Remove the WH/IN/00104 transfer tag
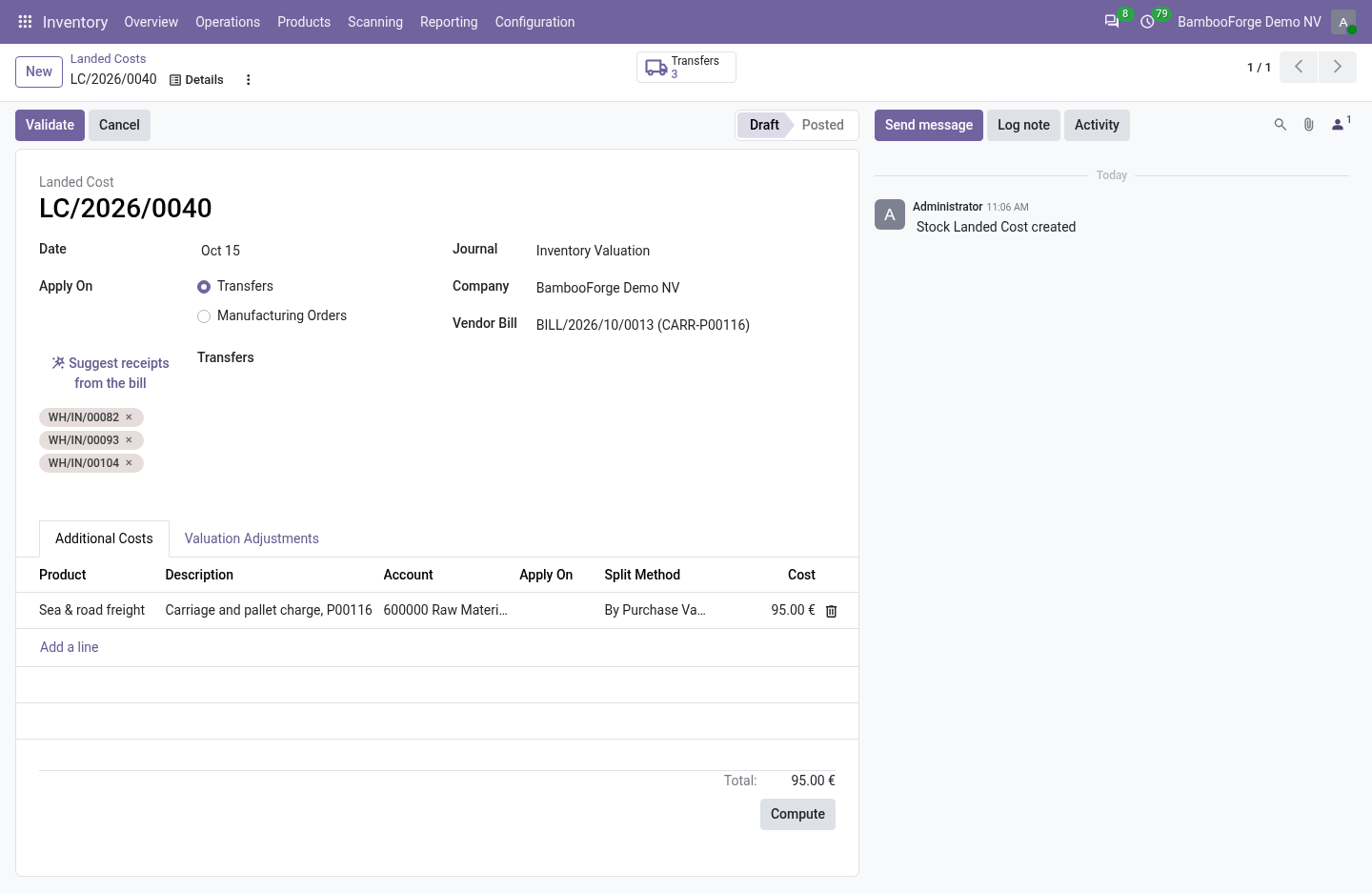The height and width of the screenshot is (893, 1372). [x=129, y=463]
